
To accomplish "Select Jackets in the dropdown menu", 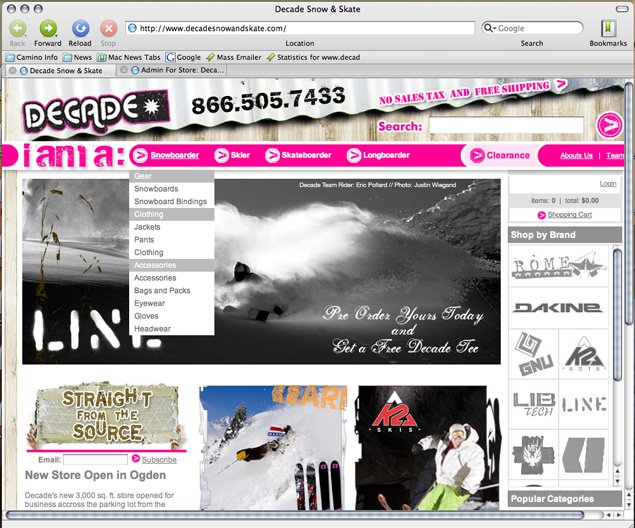I will tap(147, 227).
